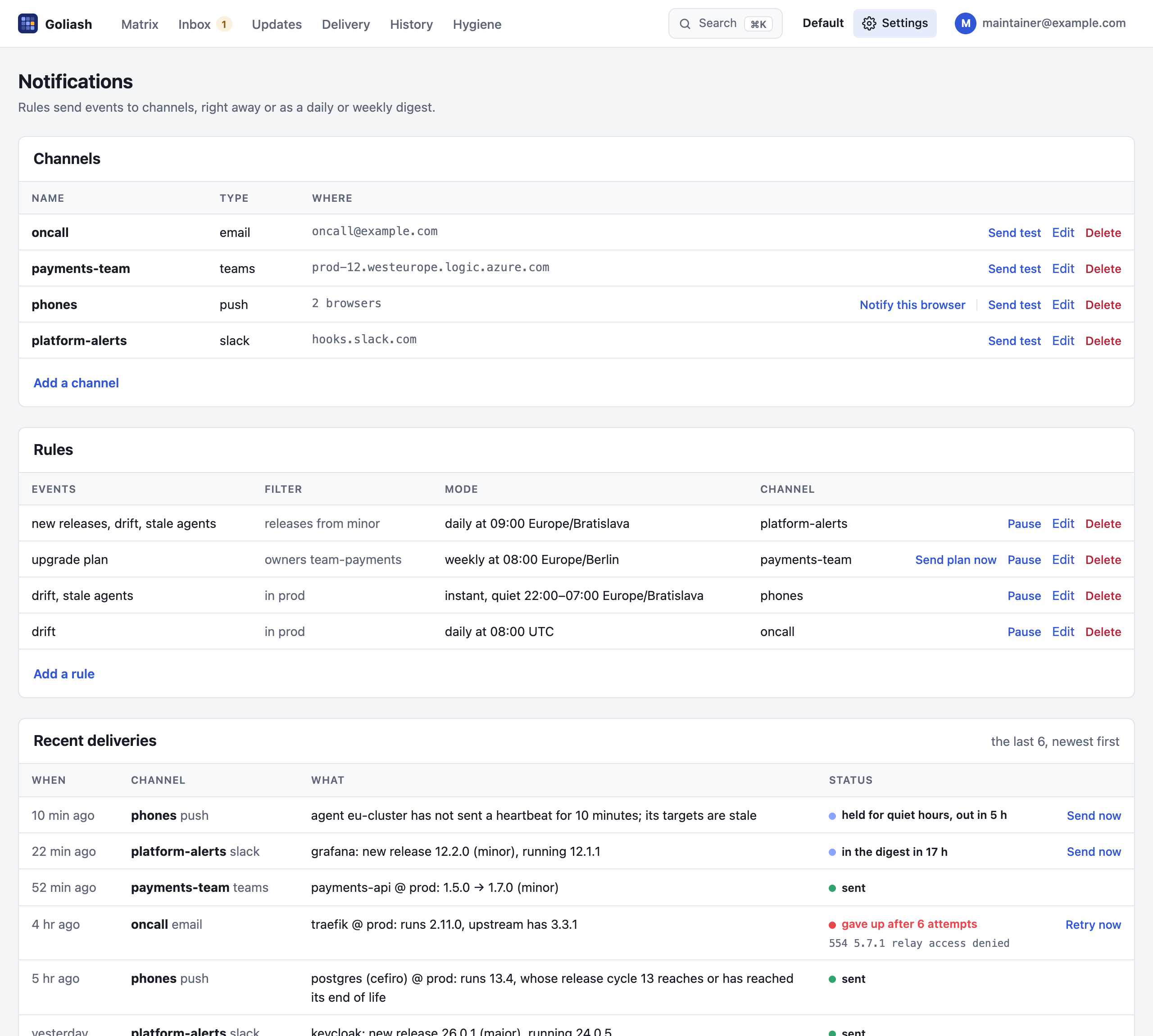Click Notify this browser for phones
This screenshot has height=1036, width=1153.
912,304
